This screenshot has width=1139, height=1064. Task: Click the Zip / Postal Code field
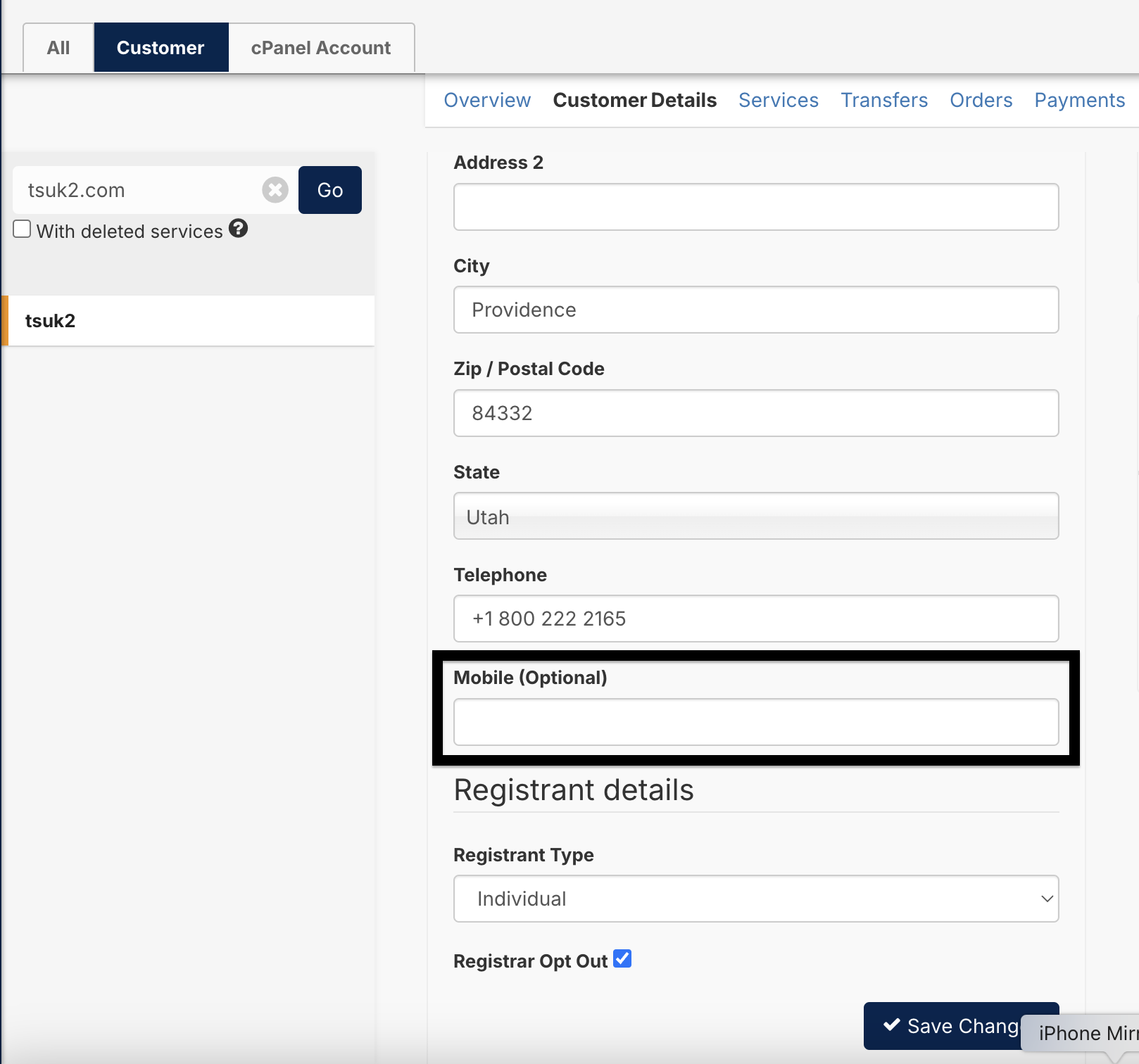click(755, 413)
